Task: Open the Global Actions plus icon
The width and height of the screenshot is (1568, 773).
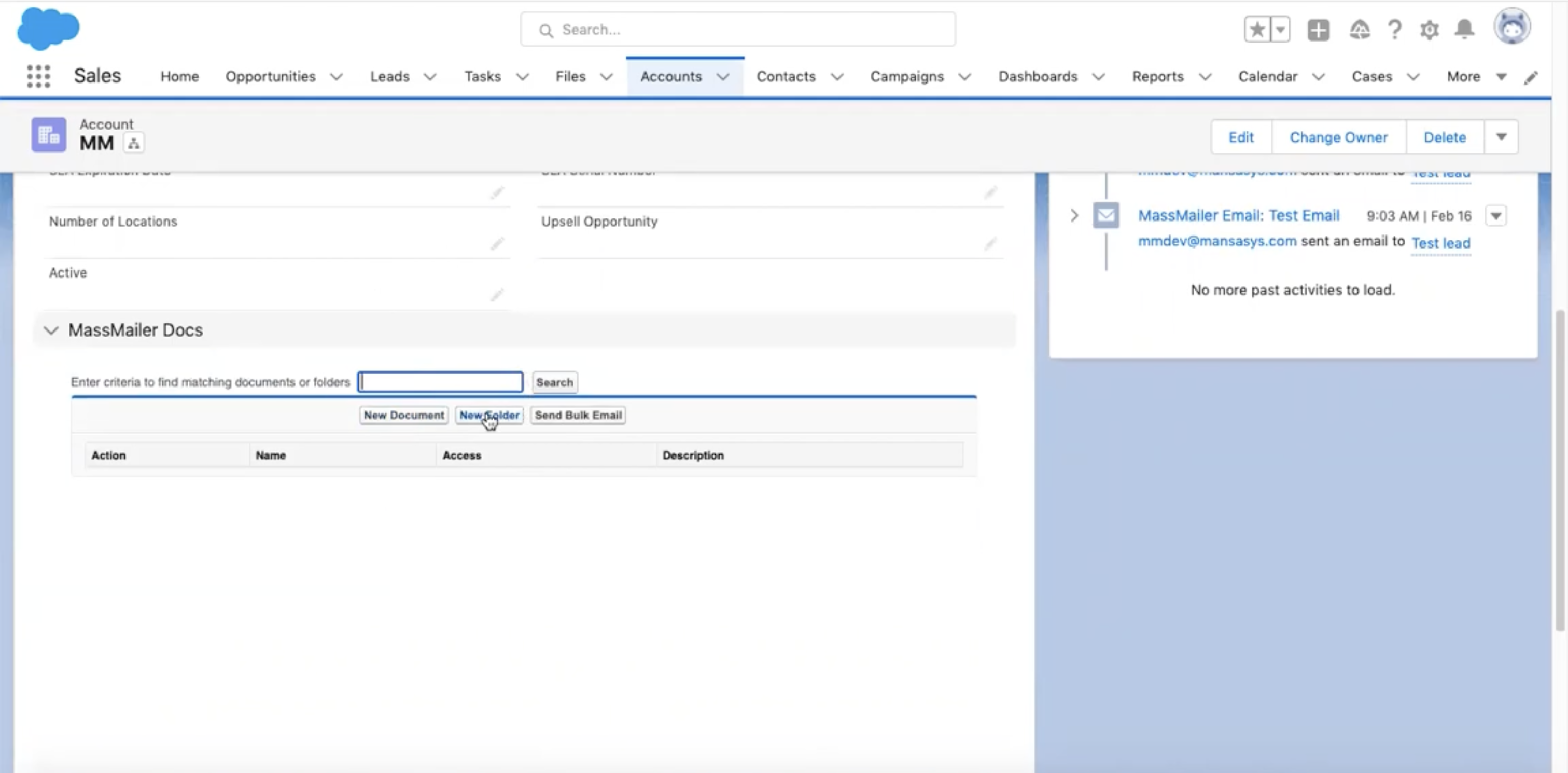Action: 1319,30
